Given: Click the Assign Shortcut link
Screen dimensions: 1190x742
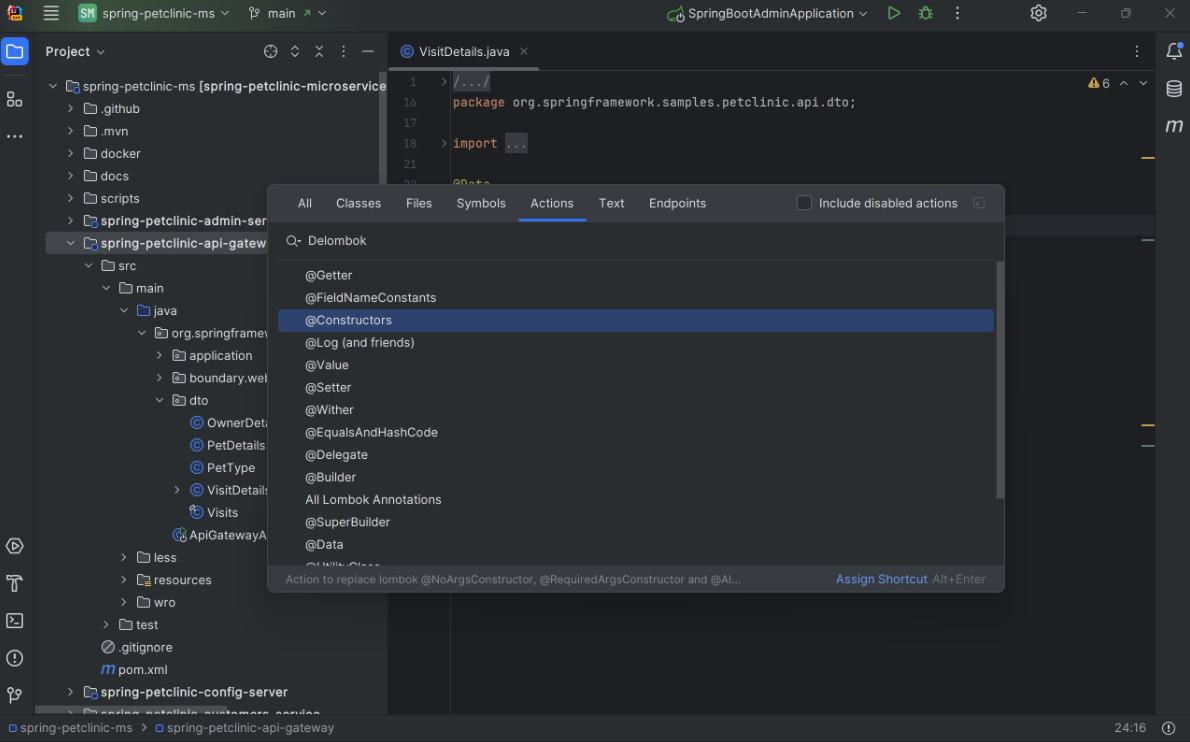Looking at the screenshot, I should point(881,579).
